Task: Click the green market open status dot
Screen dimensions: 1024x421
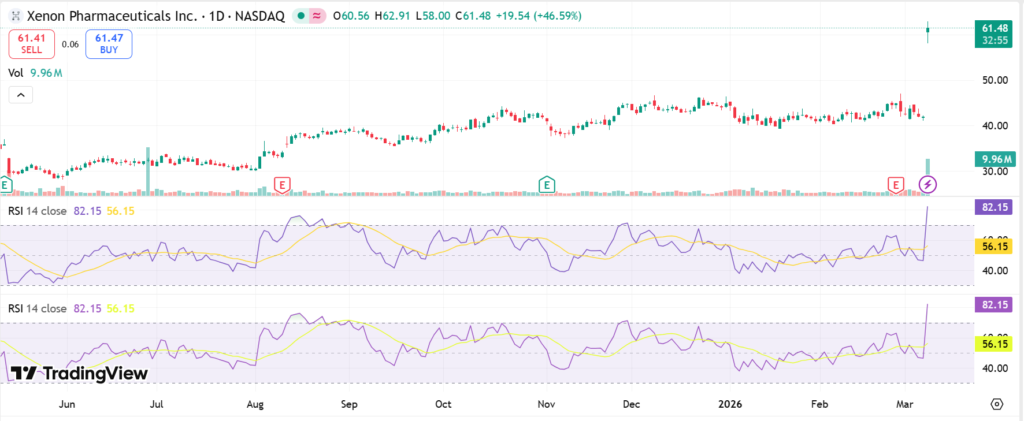Action: pyautogui.click(x=300, y=16)
